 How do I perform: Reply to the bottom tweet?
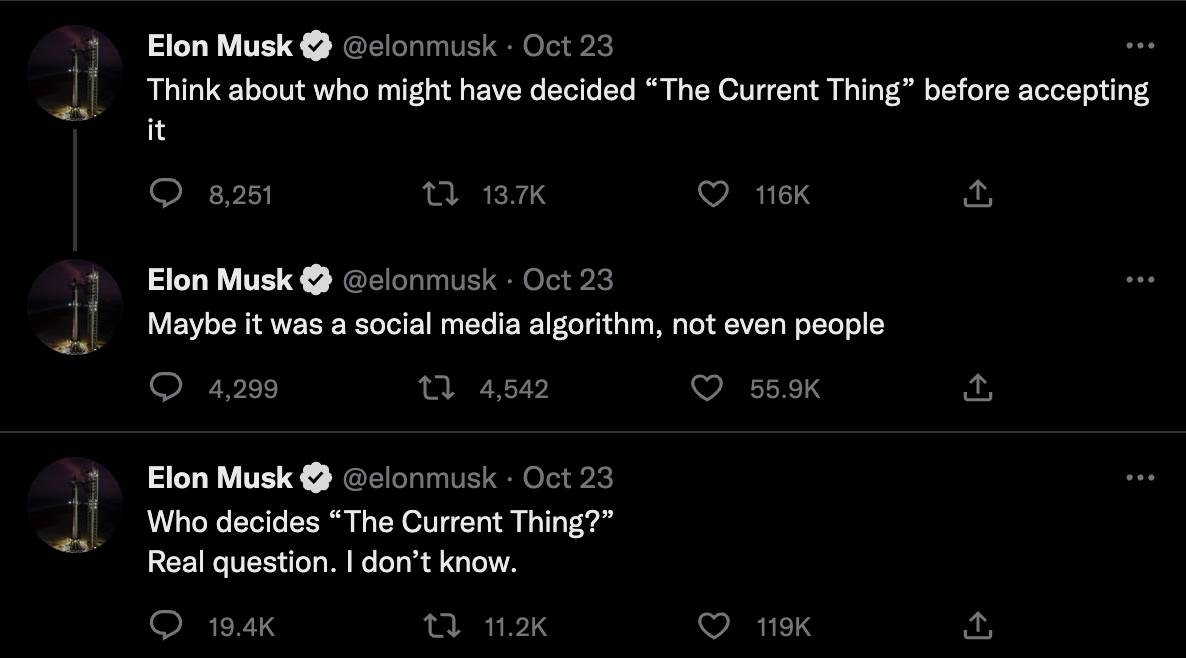[x=168, y=626]
